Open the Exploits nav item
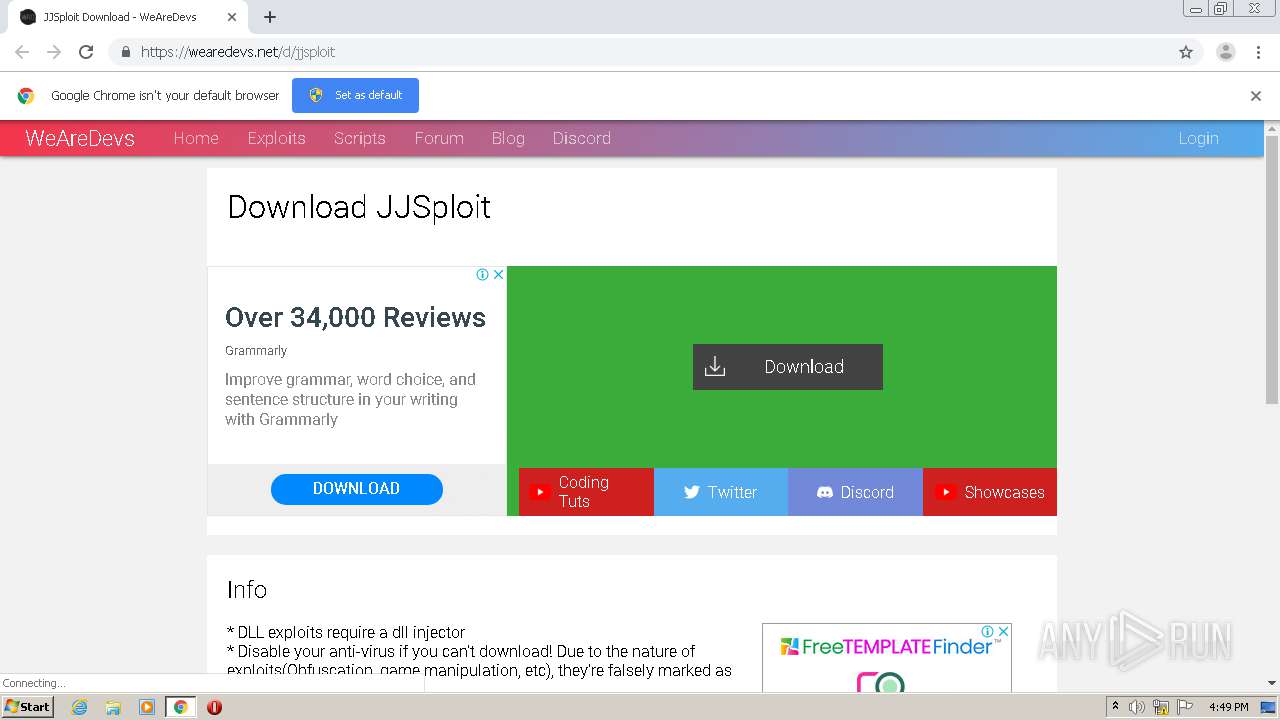Viewport: 1280px width, 720px height. click(277, 138)
